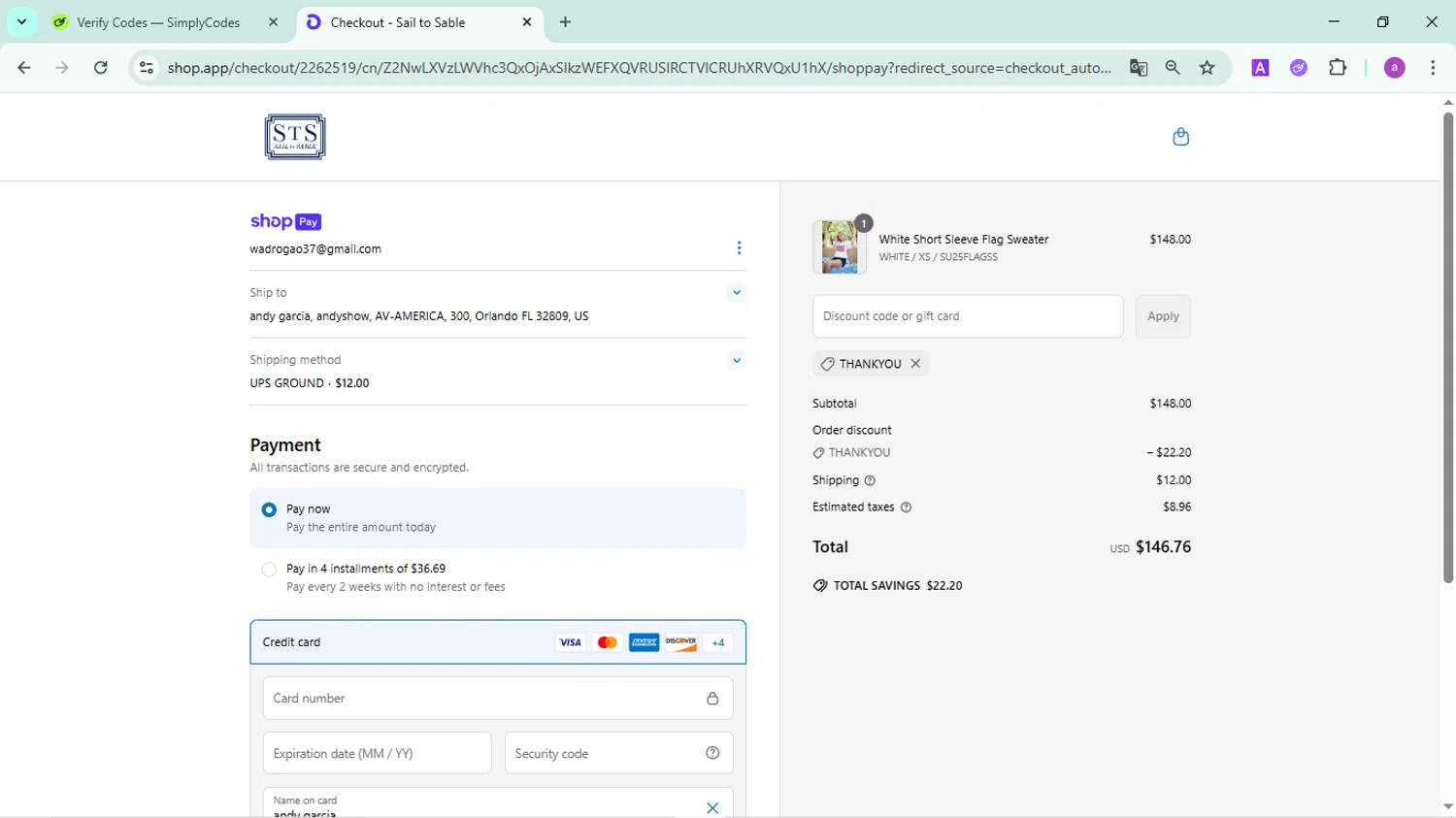Viewport: 1456px width, 818px height.
Task: Click the White Short Sleeve Flag Sweater thumbnail
Action: pyautogui.click(x=840, y=246)
